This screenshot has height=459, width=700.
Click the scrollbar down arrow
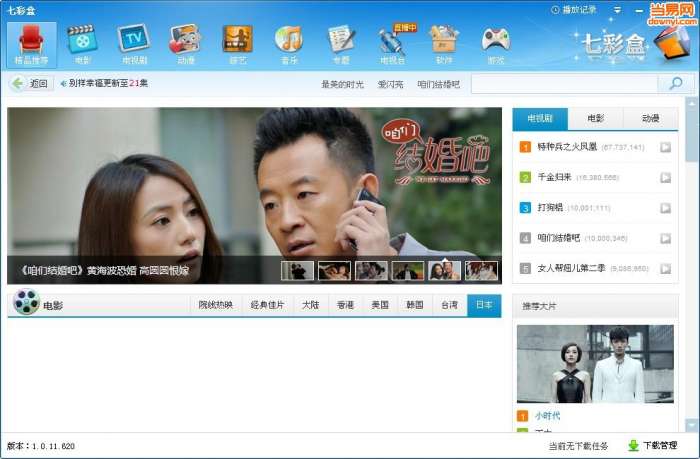692,425
